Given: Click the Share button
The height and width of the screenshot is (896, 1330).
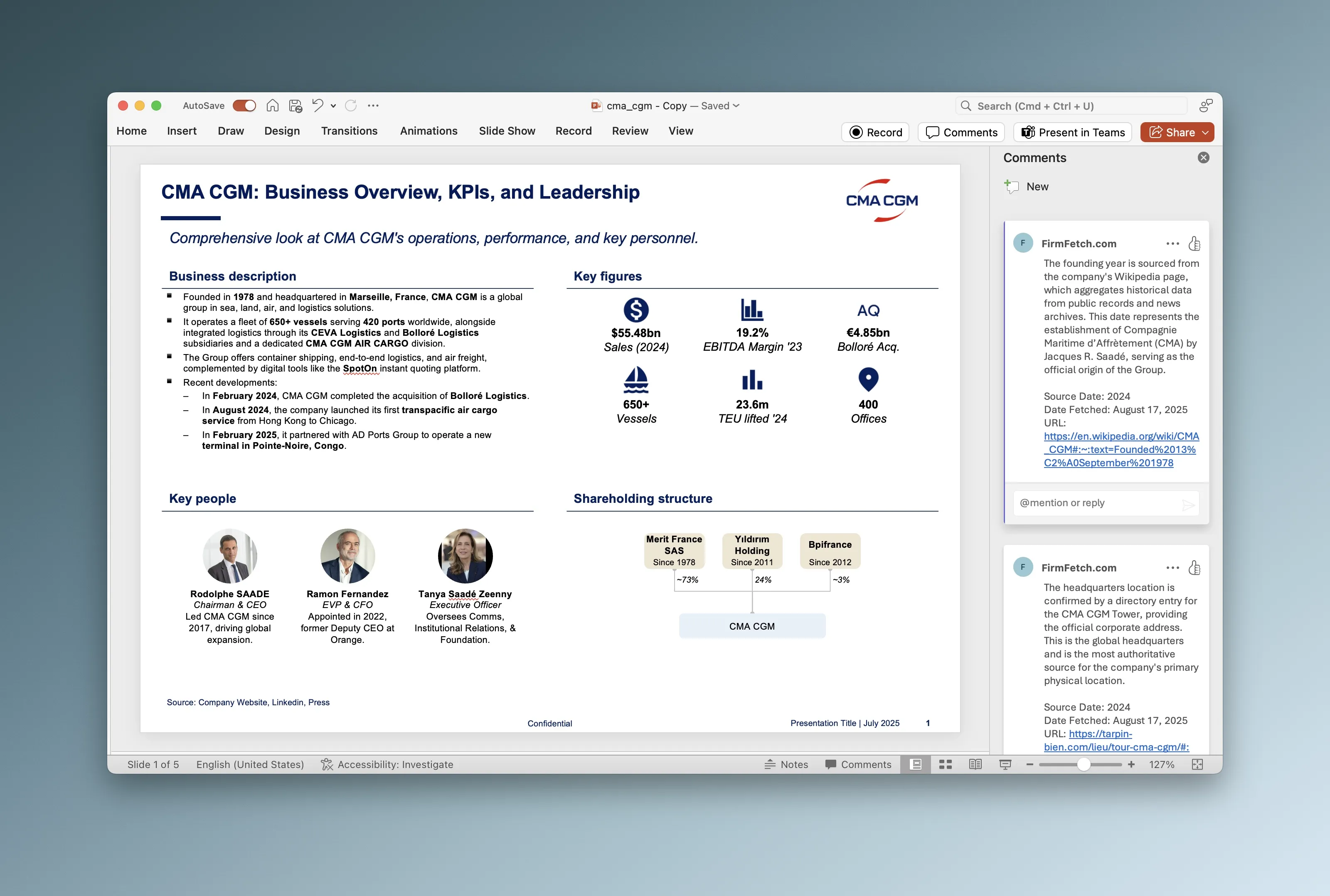Looking at the screenshot, I should (x=1172, y=133).
